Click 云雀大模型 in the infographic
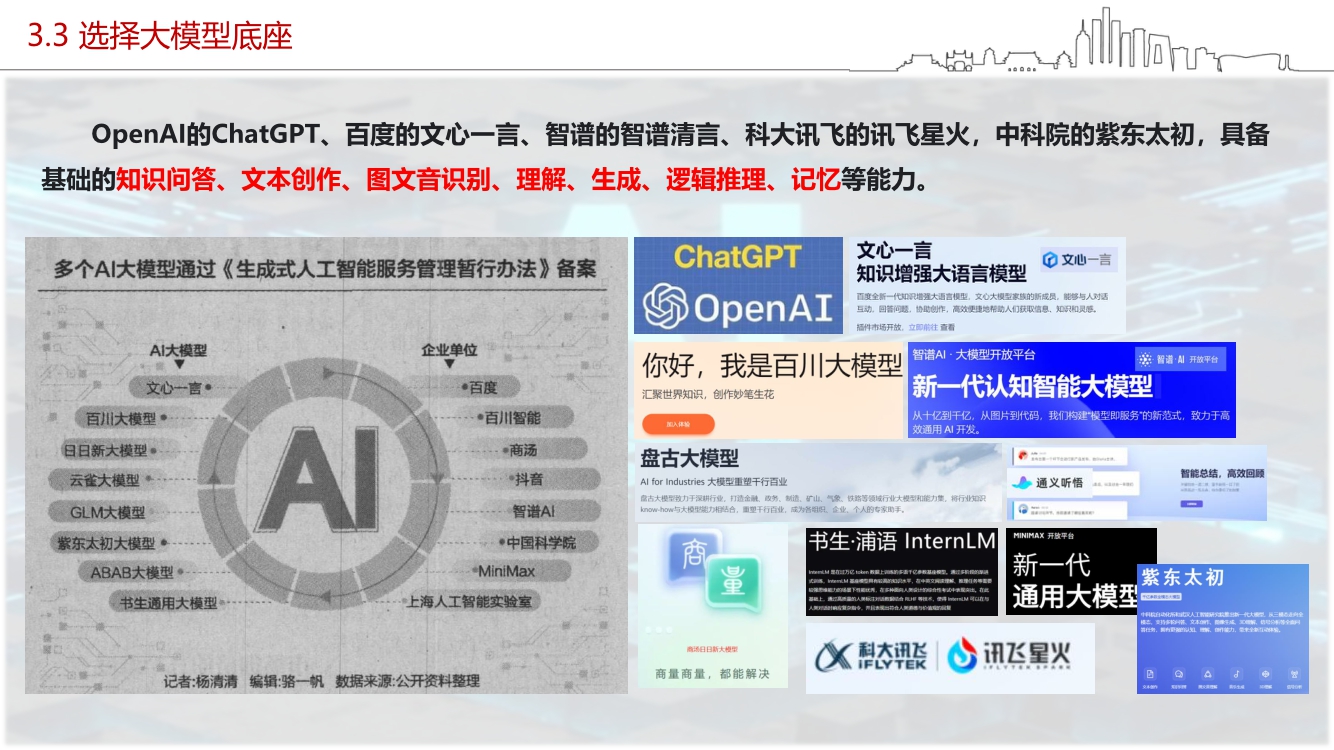 click(105, 480)
